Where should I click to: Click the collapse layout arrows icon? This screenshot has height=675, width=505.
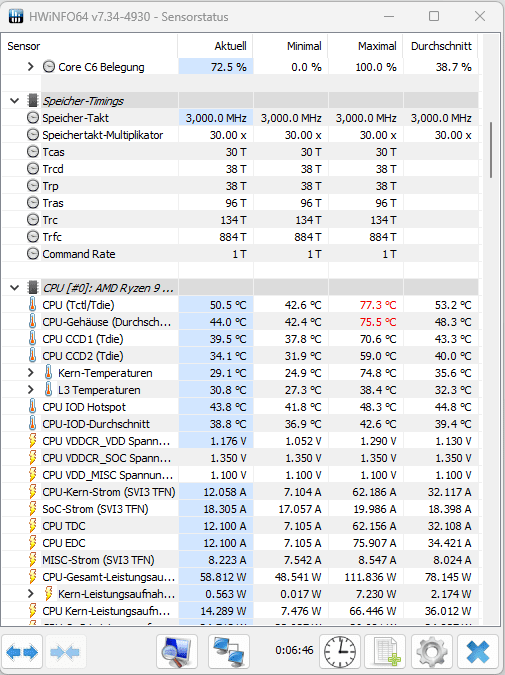tap(65, 653)
